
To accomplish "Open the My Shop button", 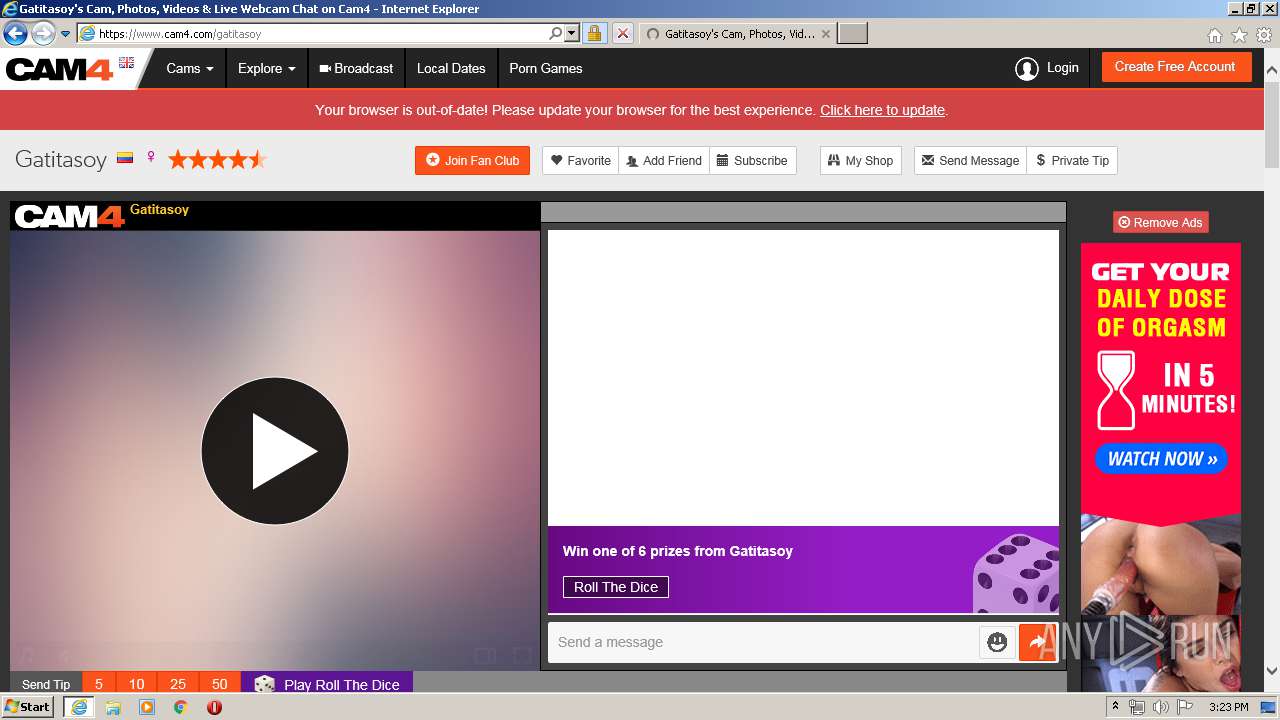I will (x=860, y=160).
